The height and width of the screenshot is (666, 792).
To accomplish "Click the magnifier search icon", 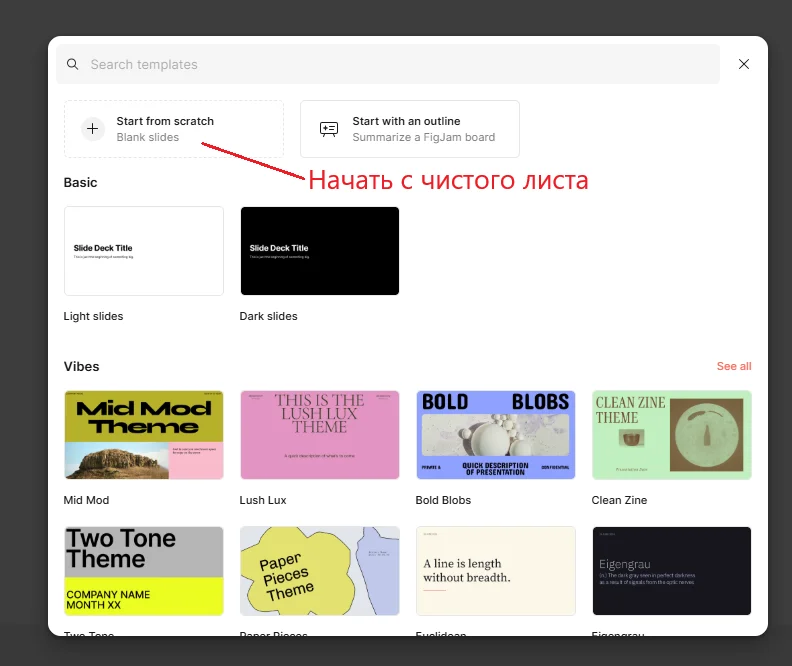I will [x=73, y=64].
